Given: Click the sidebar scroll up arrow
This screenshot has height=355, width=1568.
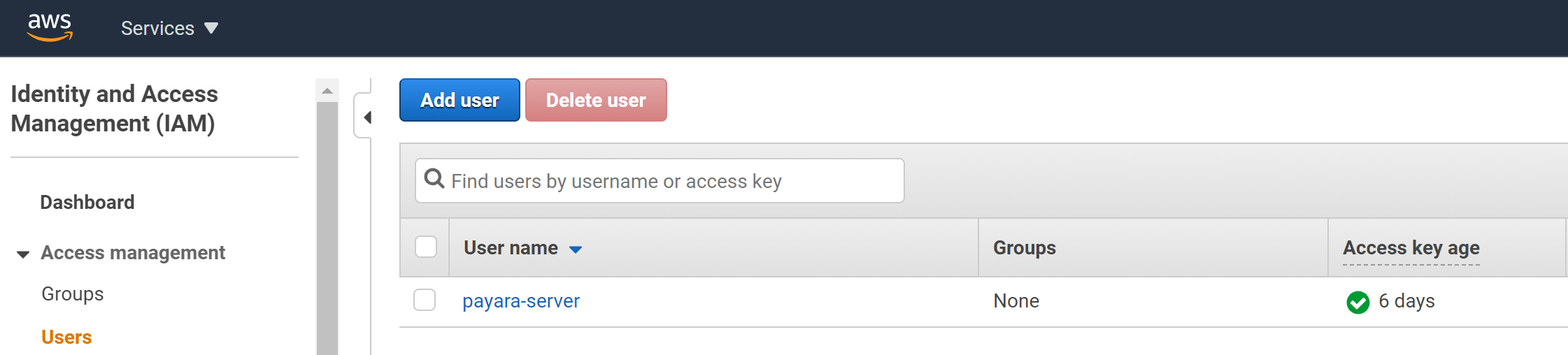Looking at the screenshot, I should point(327,91).
